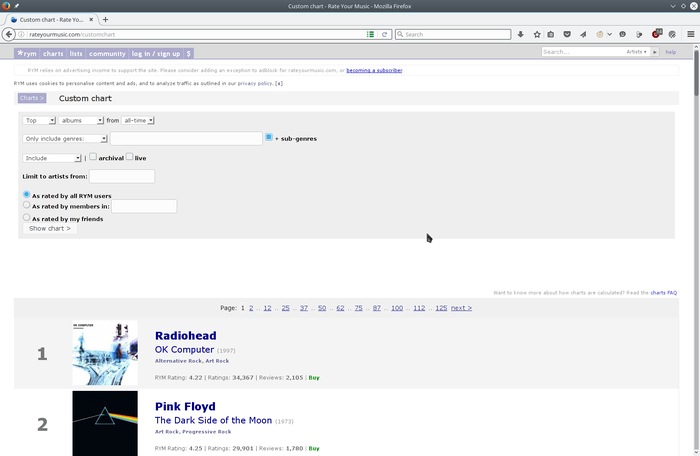700x456 pixels.
Task: Open the OK Computer album link
Action: click(184, 350)
